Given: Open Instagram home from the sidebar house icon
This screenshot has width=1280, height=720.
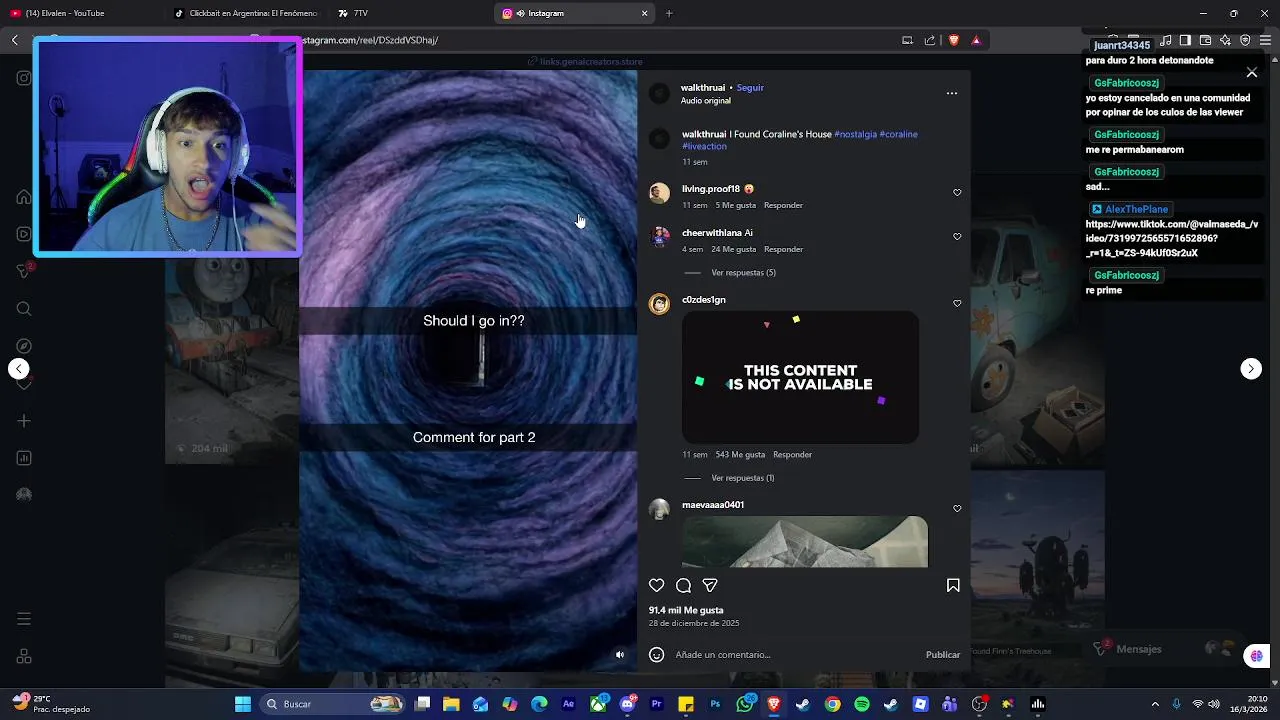Looking at the screenshot, I should pos(24,197).
